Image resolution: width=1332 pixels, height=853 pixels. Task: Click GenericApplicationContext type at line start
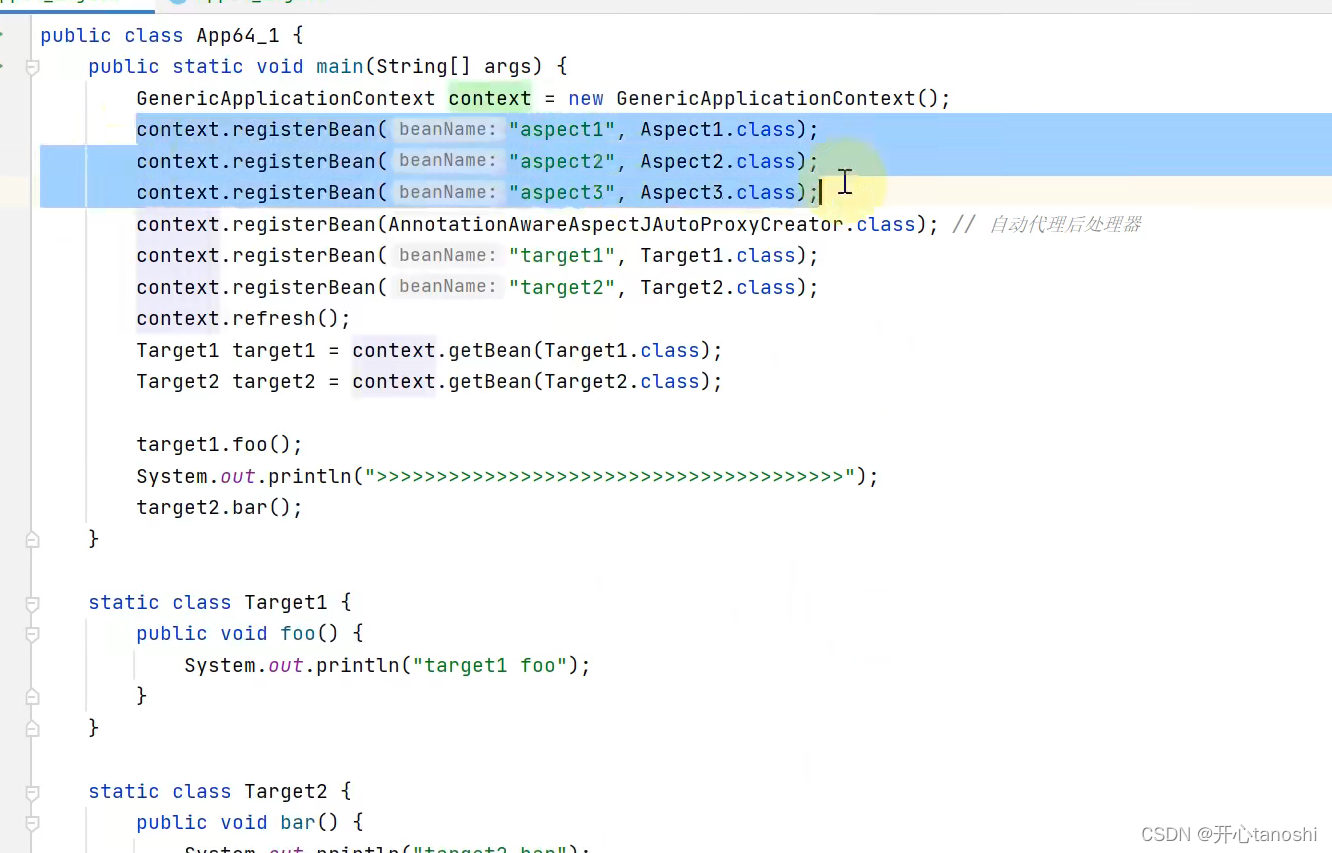pyautogui.click(x=286, y=98)
